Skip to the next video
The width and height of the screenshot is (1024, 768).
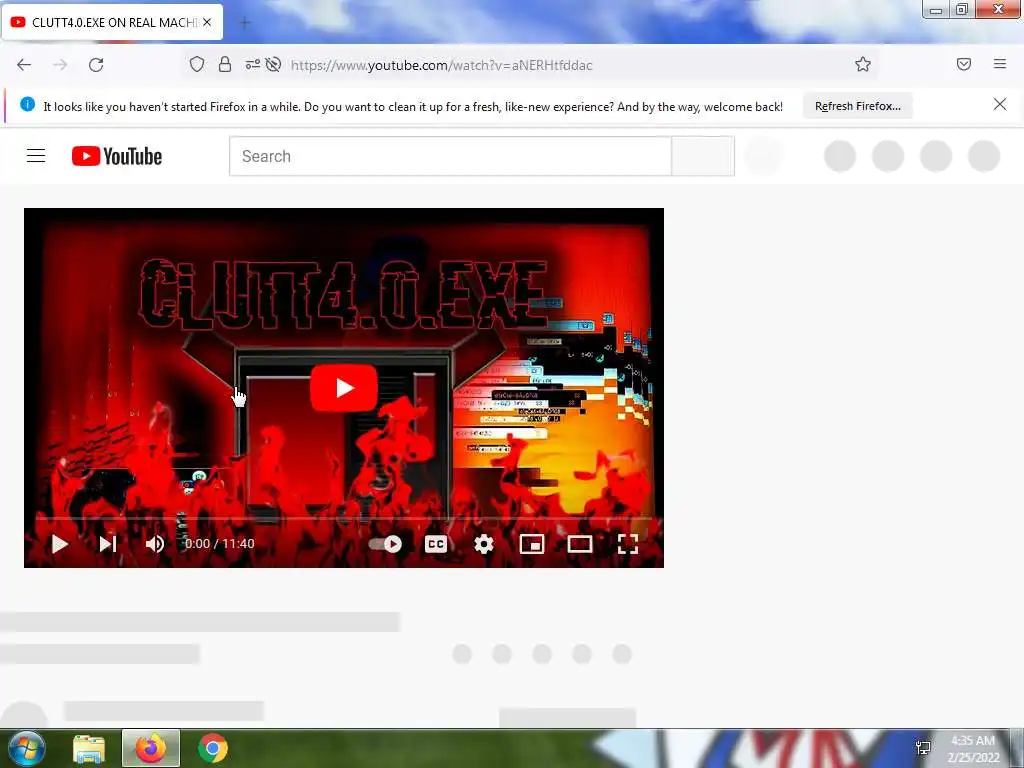108,544
